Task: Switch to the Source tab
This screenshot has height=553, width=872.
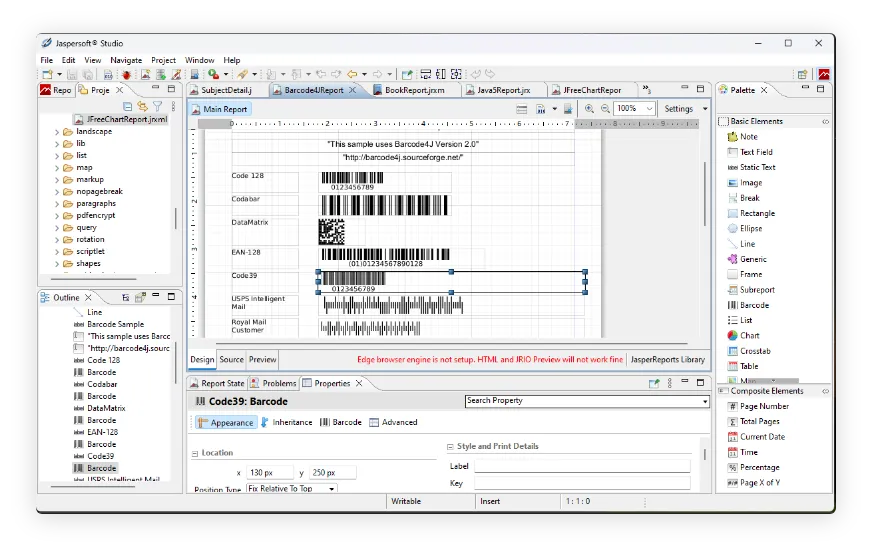Action: 231,359
